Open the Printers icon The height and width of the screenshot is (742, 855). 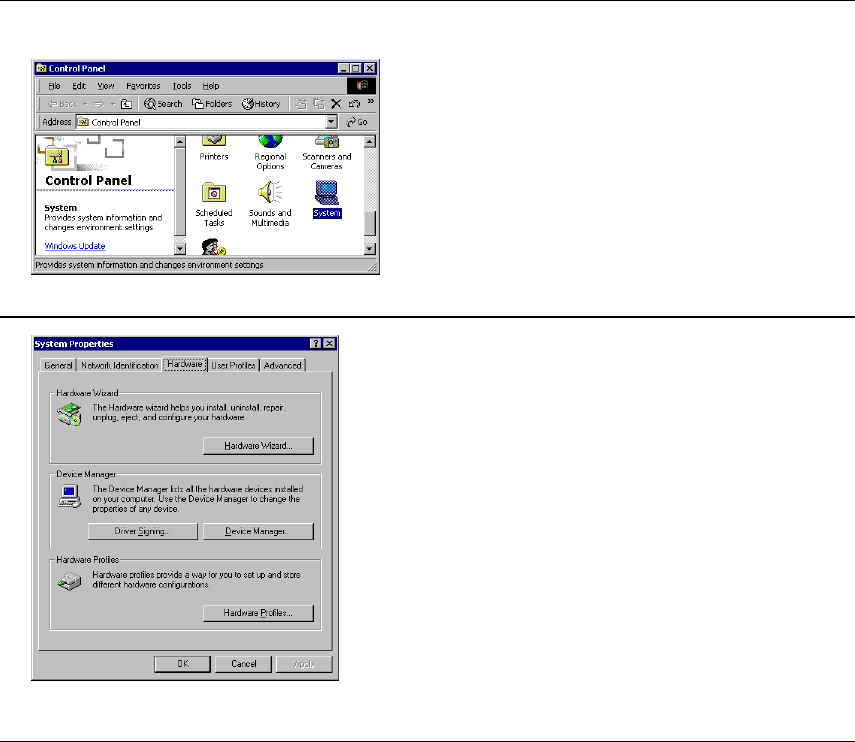click(214, 149)
